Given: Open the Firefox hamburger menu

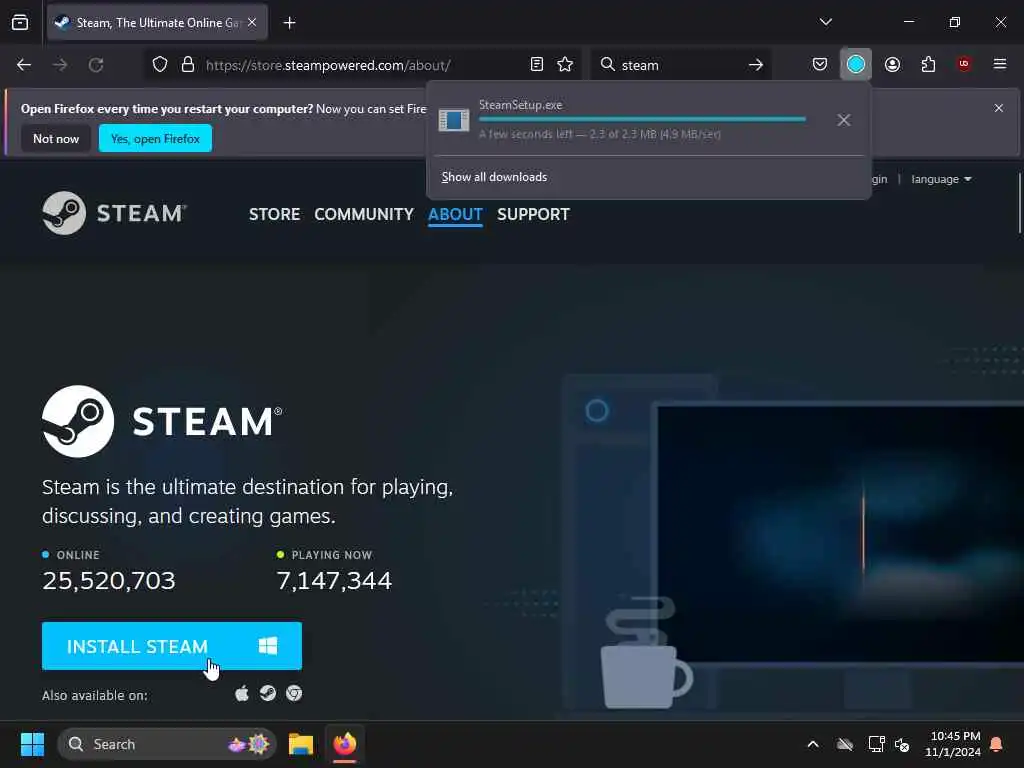Looking at the screenshot, I should pyautogui.click(x=1000, y=64).
